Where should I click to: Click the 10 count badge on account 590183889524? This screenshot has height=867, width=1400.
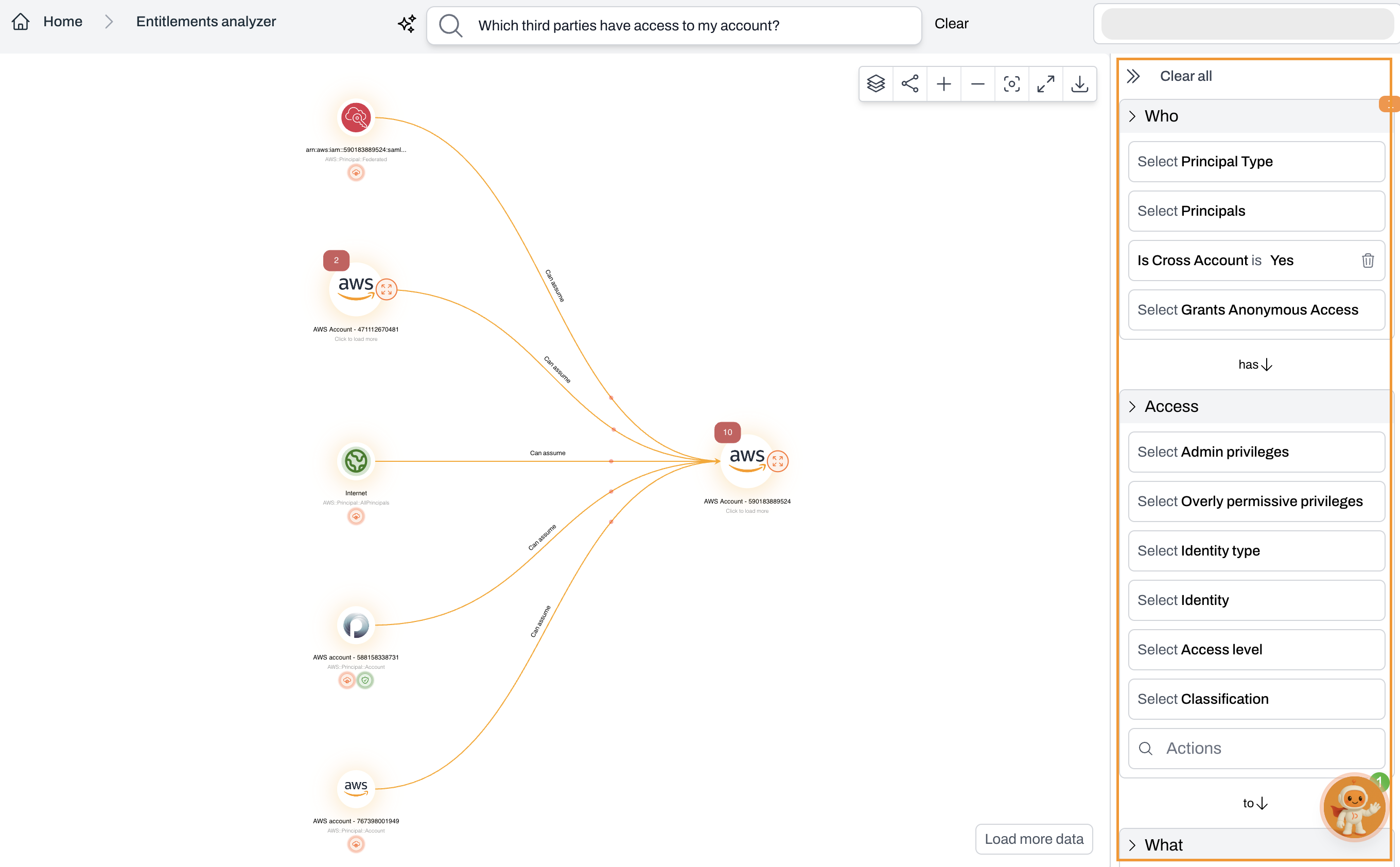tap(727, 432)
